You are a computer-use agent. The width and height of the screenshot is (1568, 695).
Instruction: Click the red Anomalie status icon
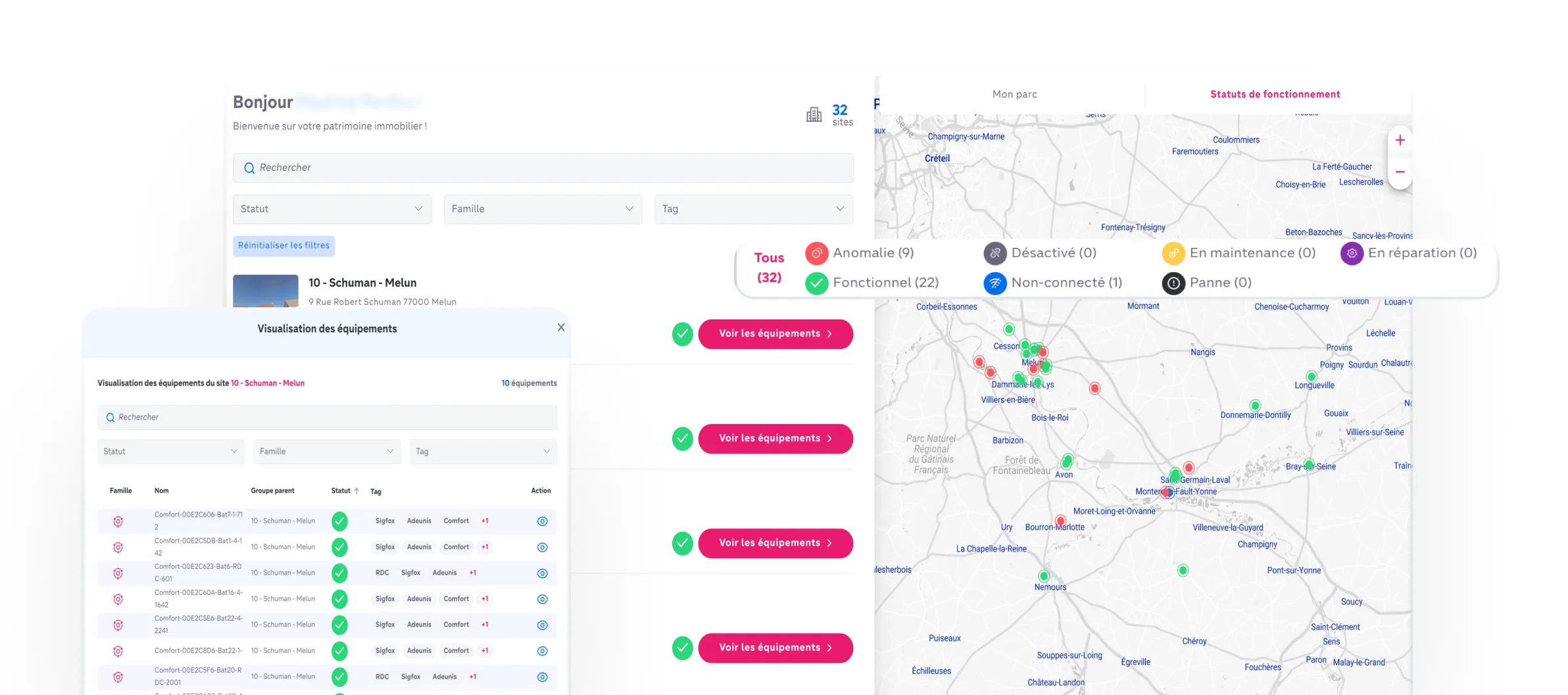816,254
